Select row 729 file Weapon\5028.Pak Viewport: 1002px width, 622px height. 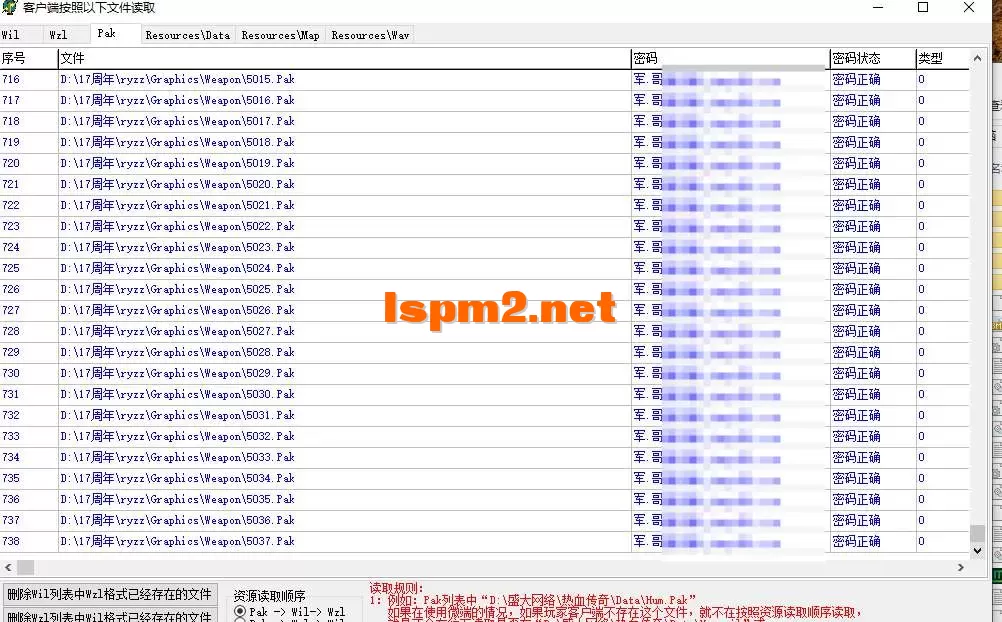344,352
